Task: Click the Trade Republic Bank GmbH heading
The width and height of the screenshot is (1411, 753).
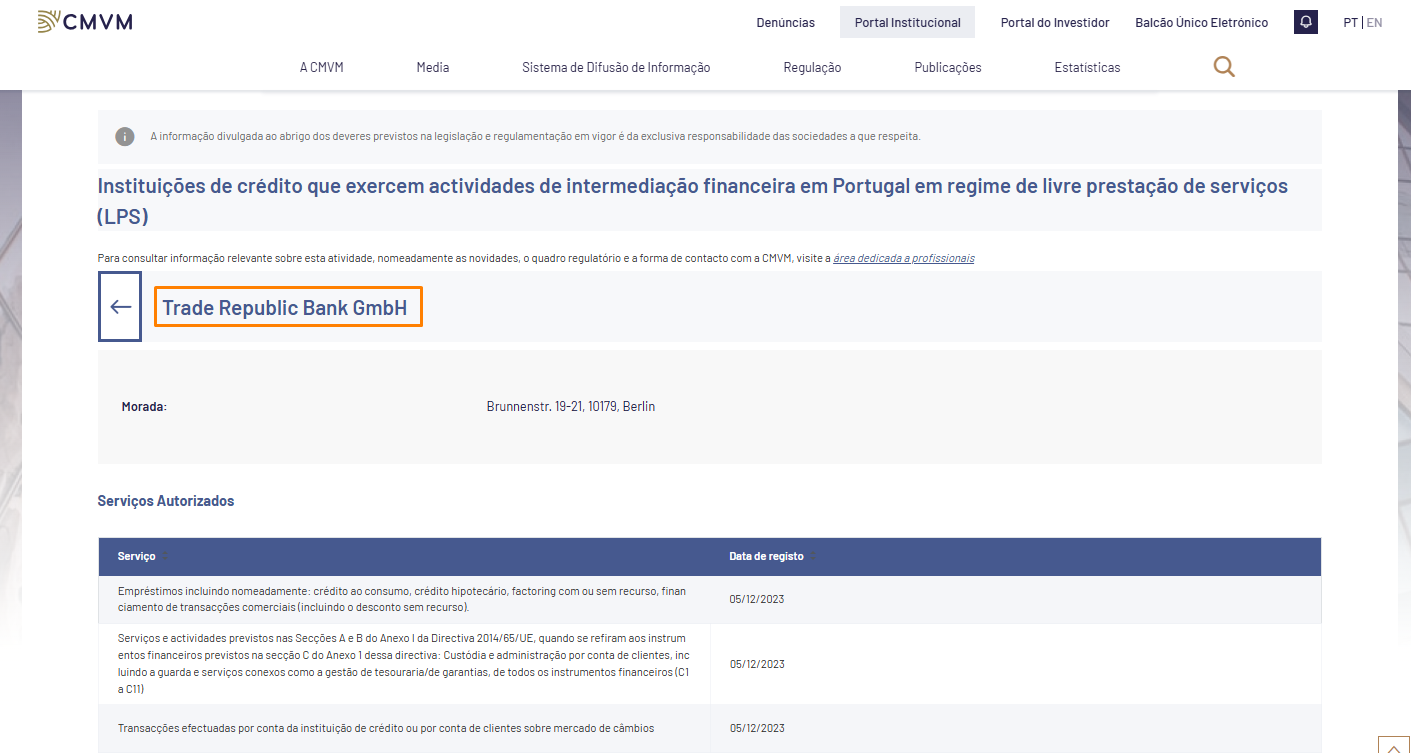Action: (x=285, y=308)
